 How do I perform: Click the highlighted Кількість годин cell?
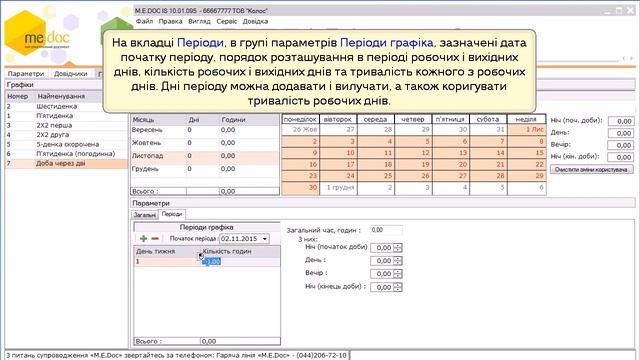(240, 262)
